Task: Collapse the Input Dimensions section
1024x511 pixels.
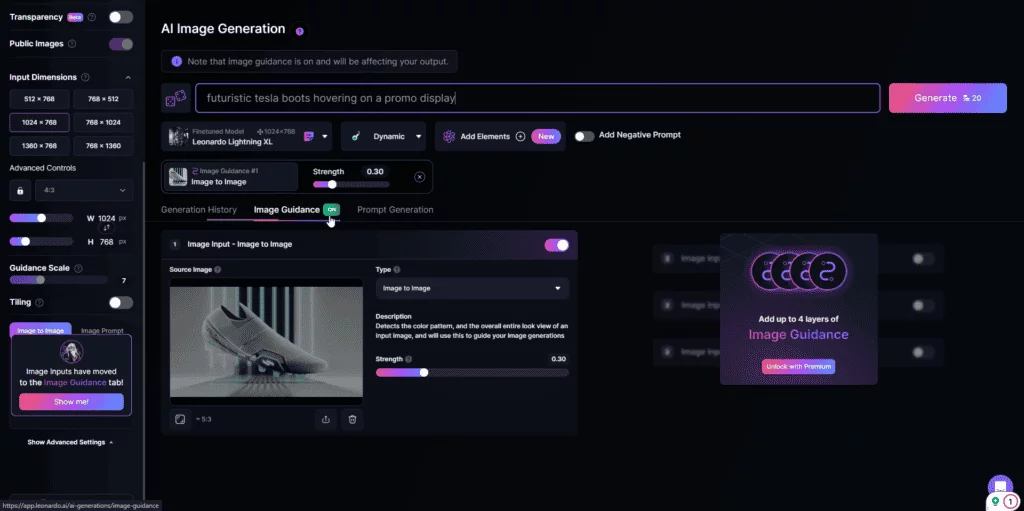Action: pos(128,77)
